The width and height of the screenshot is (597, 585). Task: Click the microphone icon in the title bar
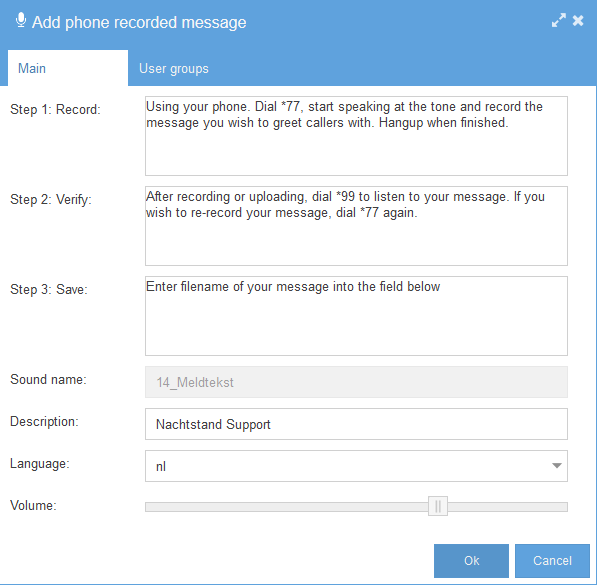[21, 20]
